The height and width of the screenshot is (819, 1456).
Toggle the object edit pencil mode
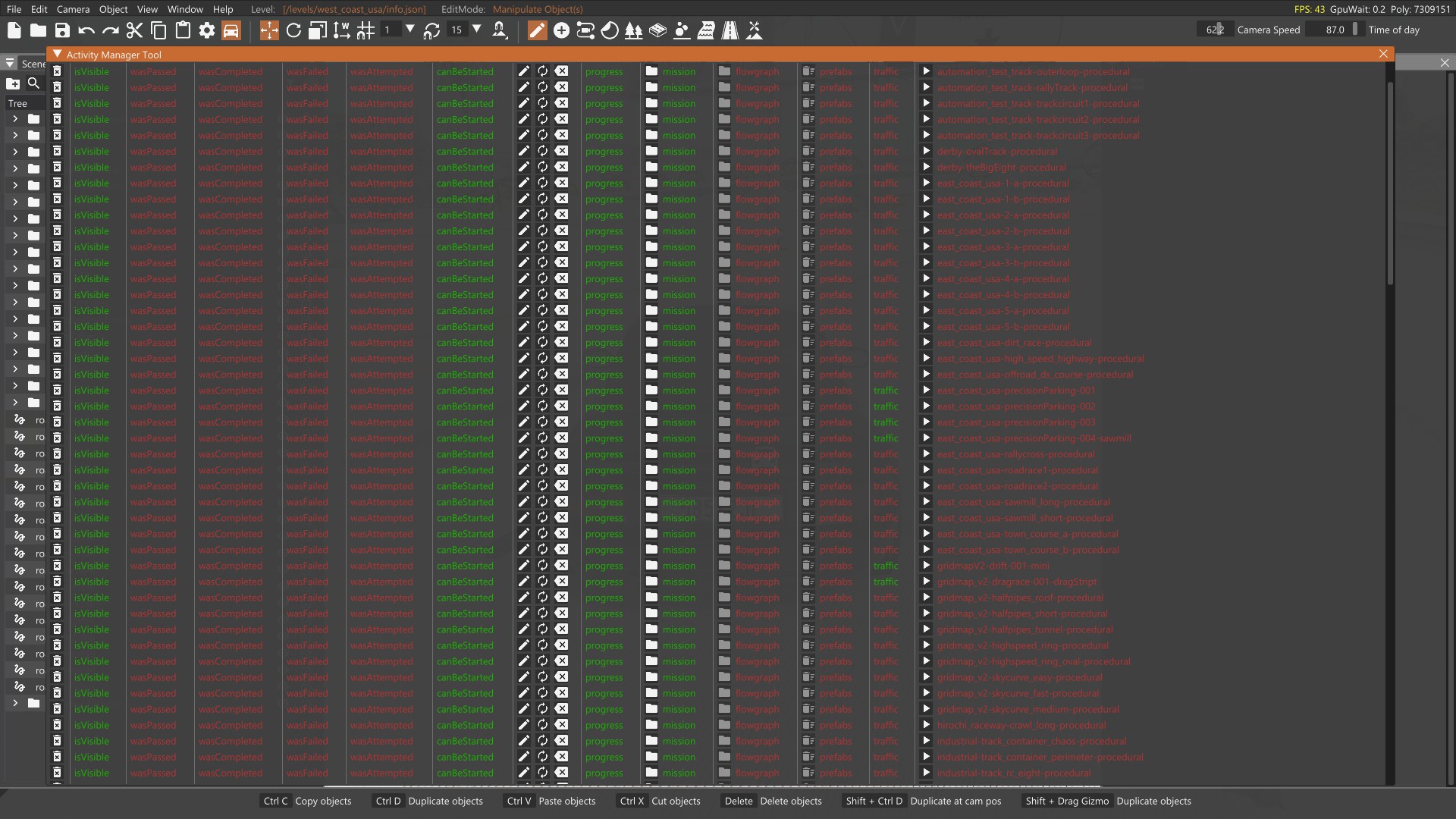tap(537, 30)
